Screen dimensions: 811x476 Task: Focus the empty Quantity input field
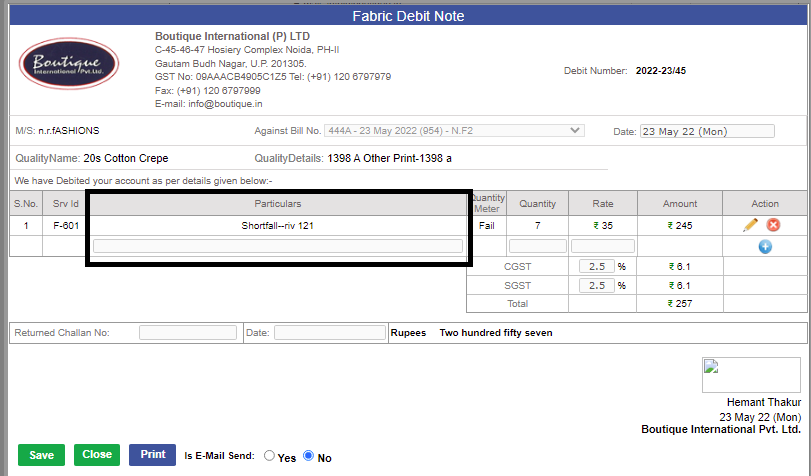[x=537, y=246]
